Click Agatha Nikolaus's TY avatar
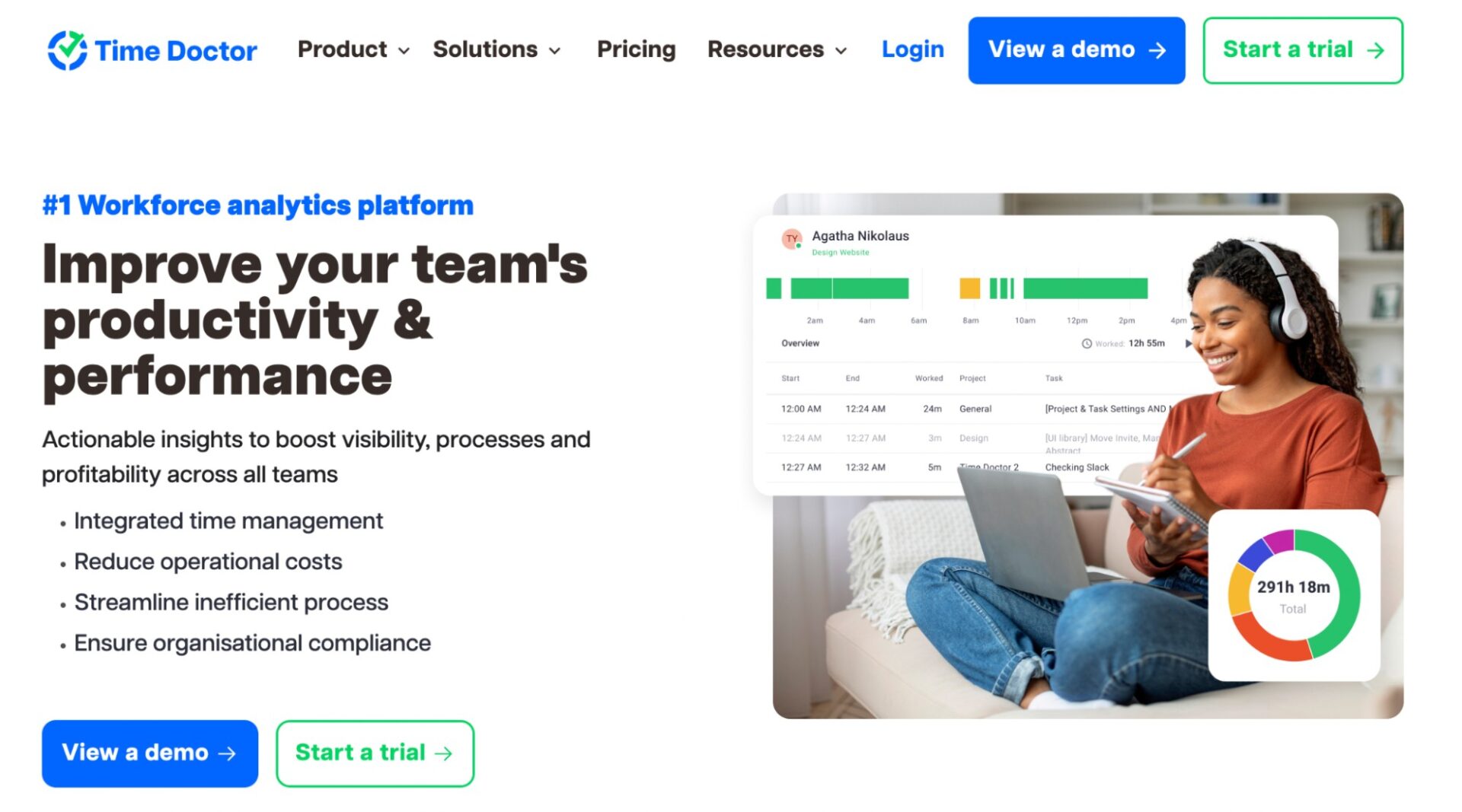Image resolution: width=1462 pixels, height=812 pixels. coord(792,238)
